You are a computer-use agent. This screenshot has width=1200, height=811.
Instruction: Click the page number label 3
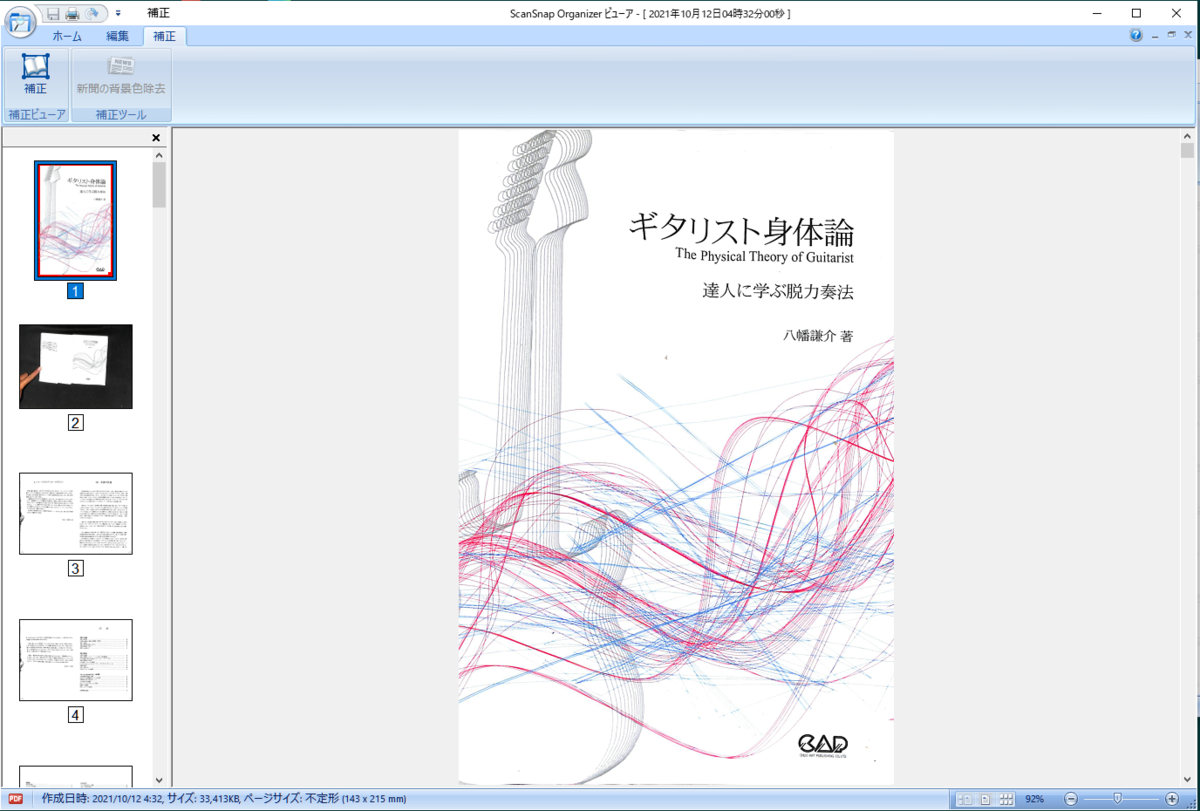pyautogui.click(x=75, y=569)
